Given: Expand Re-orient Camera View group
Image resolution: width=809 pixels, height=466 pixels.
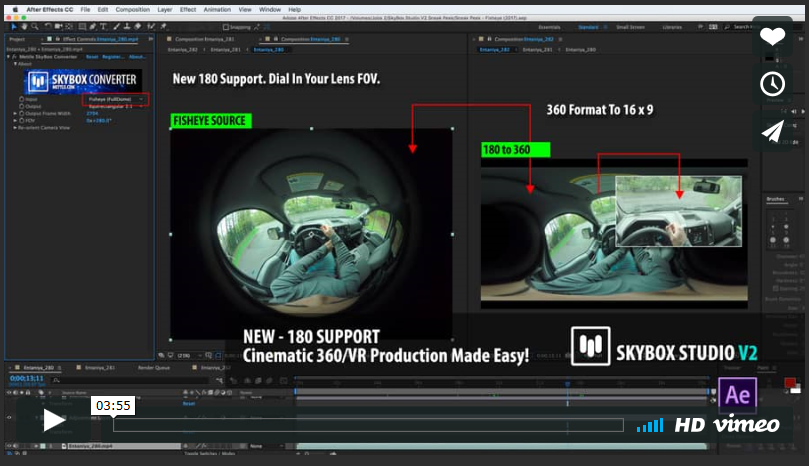Looking at the screenshot, I should click(15, 127).
